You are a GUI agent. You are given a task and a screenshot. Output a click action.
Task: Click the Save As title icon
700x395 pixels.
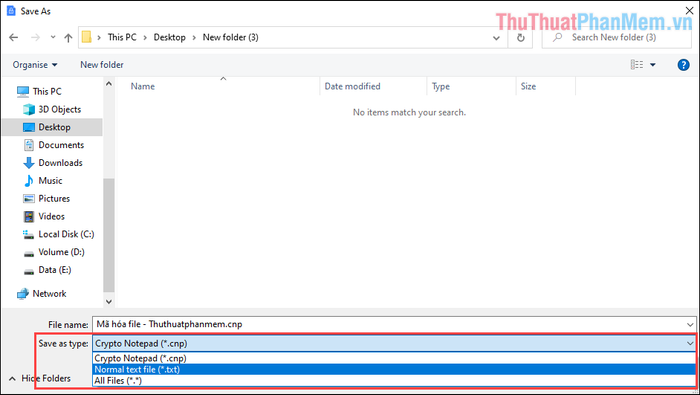[11, 11]
